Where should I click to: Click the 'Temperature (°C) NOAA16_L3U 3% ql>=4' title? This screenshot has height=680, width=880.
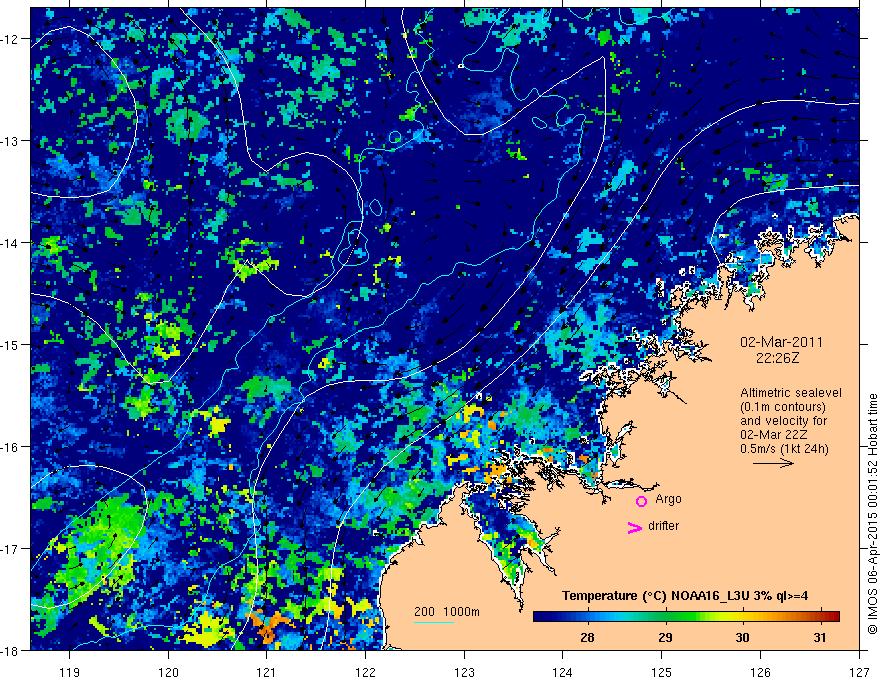685,596
